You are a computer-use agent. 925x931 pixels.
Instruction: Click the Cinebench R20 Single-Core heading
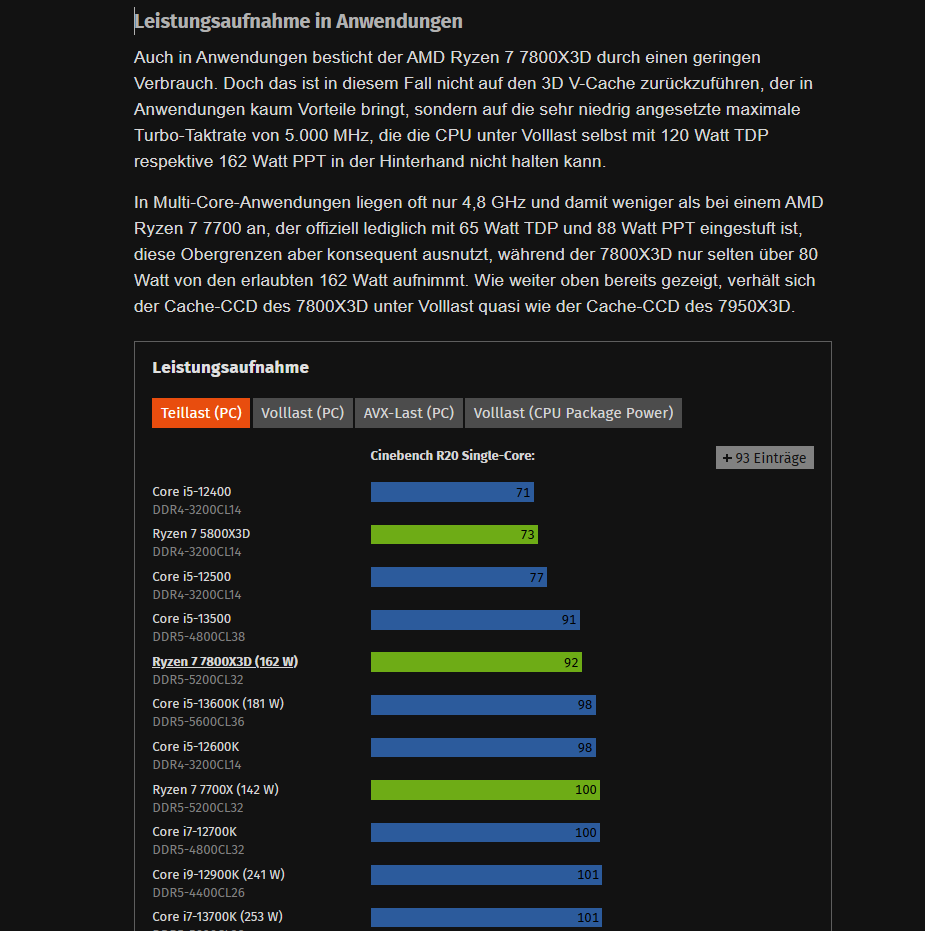tap(452, 455)
